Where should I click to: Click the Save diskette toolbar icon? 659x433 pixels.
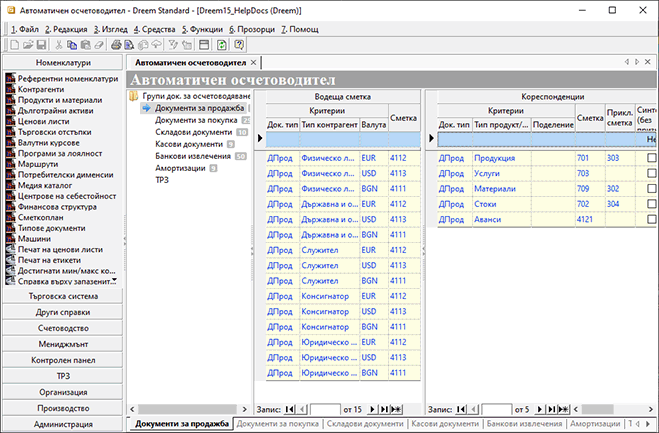click(x=41, y=45)
